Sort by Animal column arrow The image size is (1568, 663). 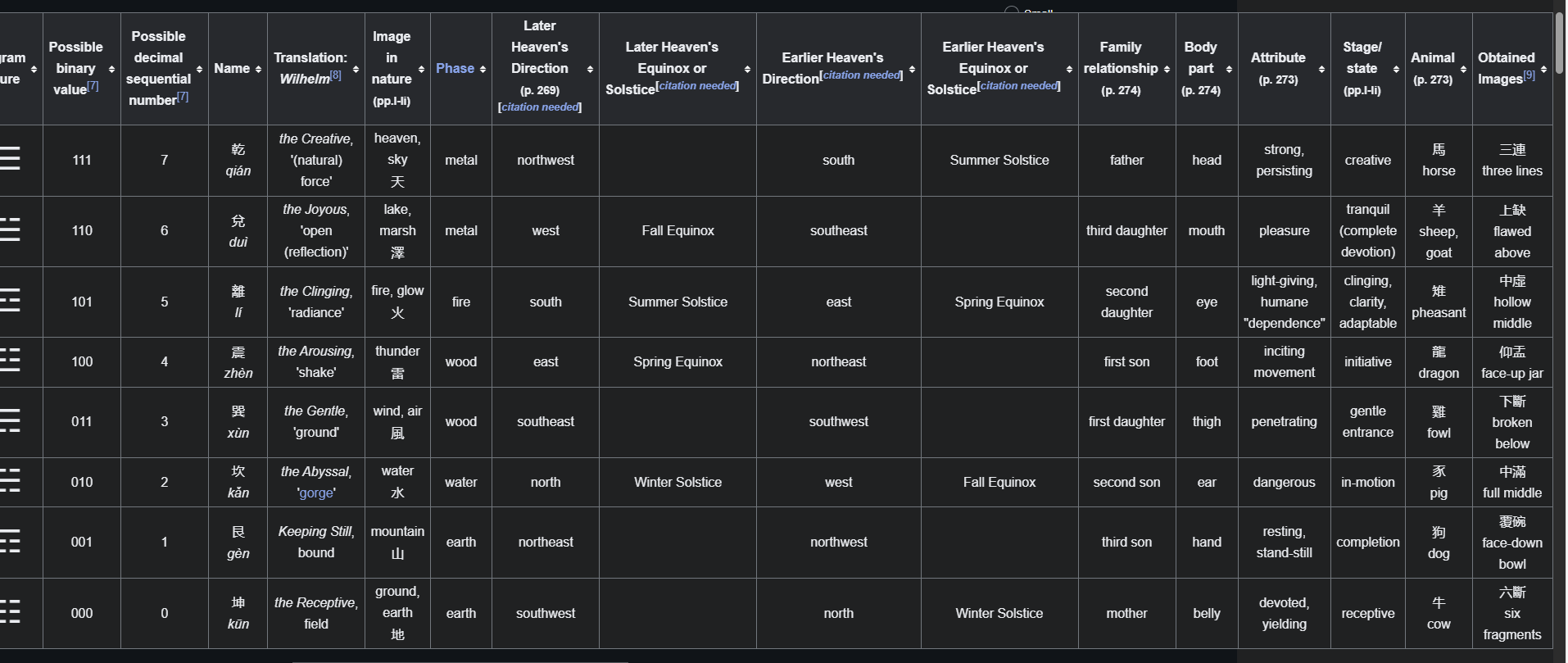pyautogui.click(x=1463, y=69)
